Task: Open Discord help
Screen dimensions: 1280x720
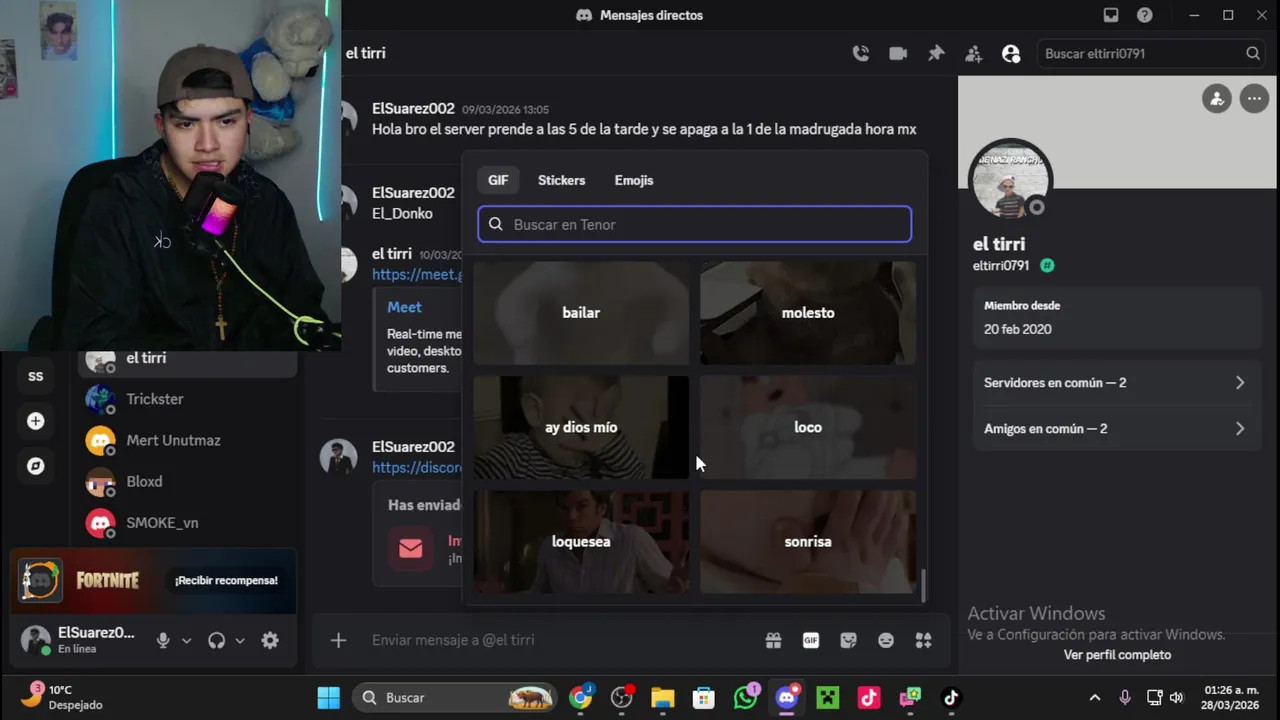Action: point(1145,15)
